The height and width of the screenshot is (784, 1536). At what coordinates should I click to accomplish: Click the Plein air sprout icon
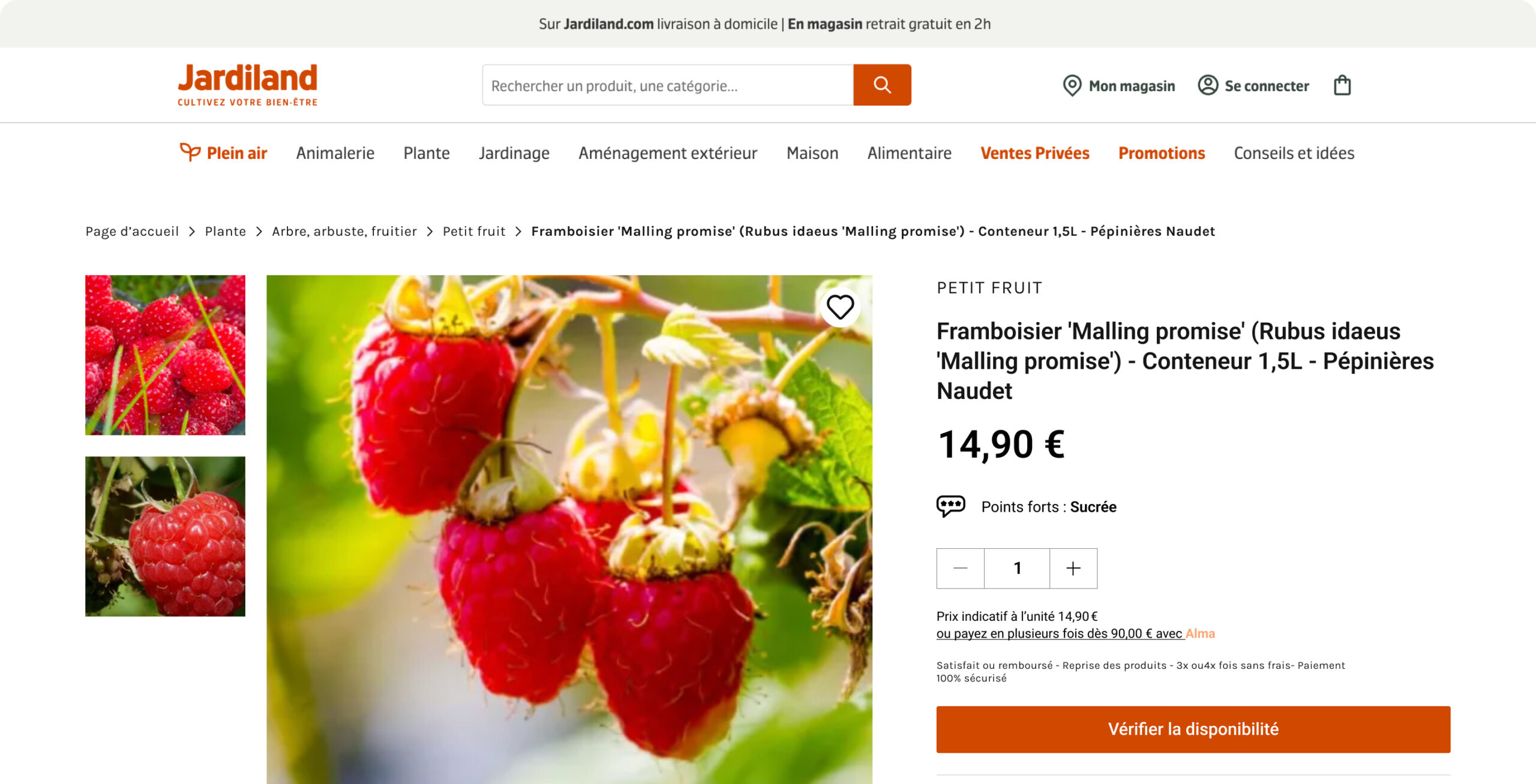(x=190, y=152)
